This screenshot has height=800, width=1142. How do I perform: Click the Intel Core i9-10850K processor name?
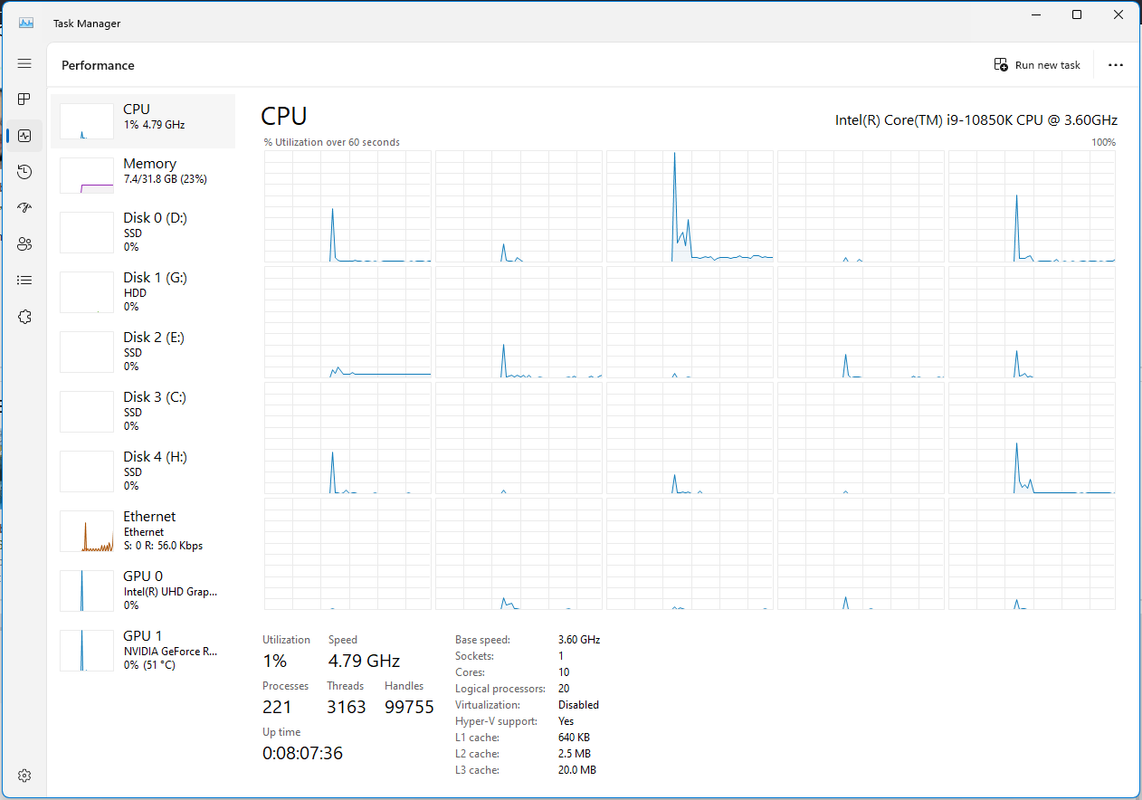pyautogui.click(x=976, y=120)
